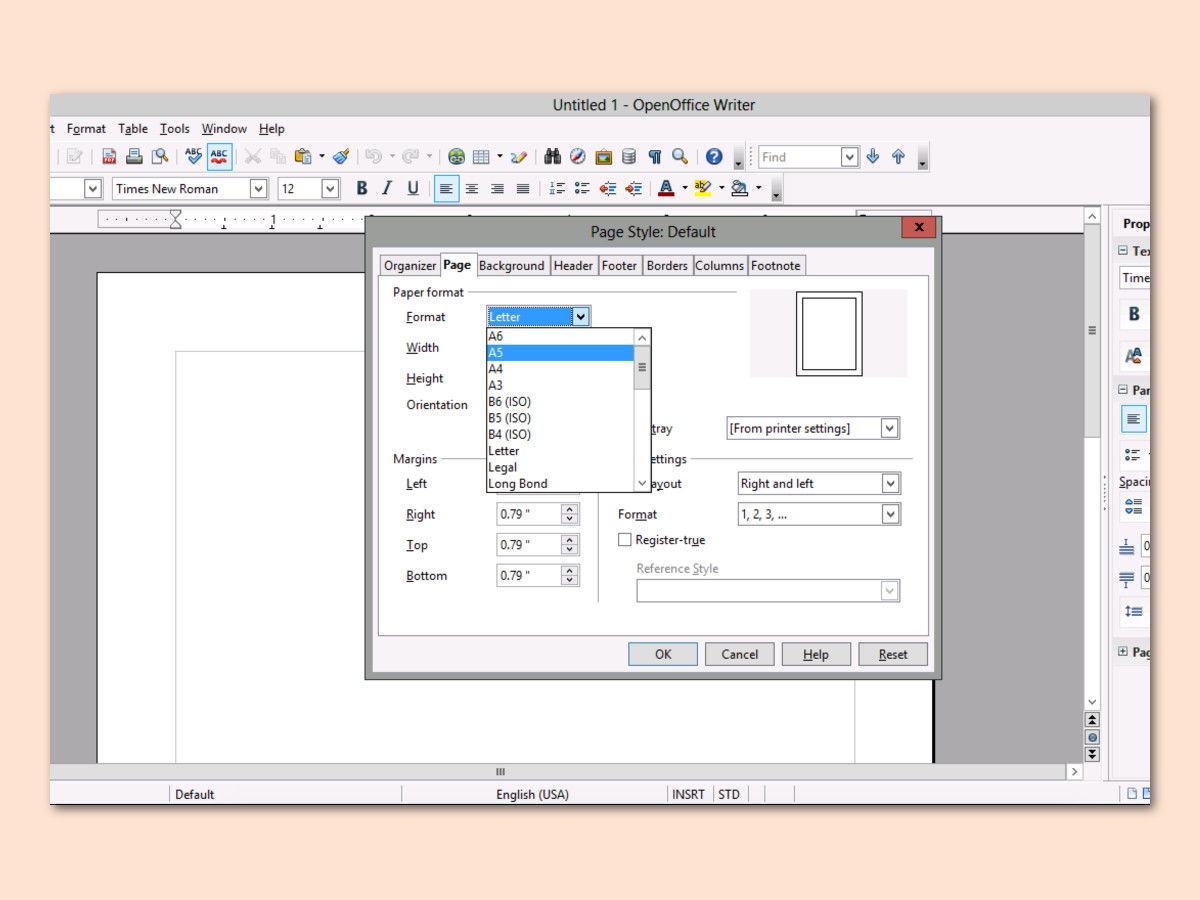
Task: Select A5 in the format list
Action: tap(560, 353)
